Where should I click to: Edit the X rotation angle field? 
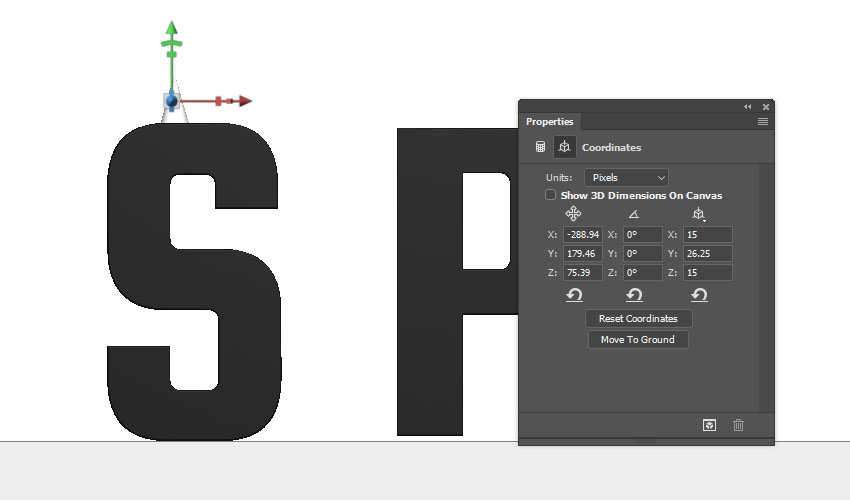pyautogui.click(x=642, y=234)
